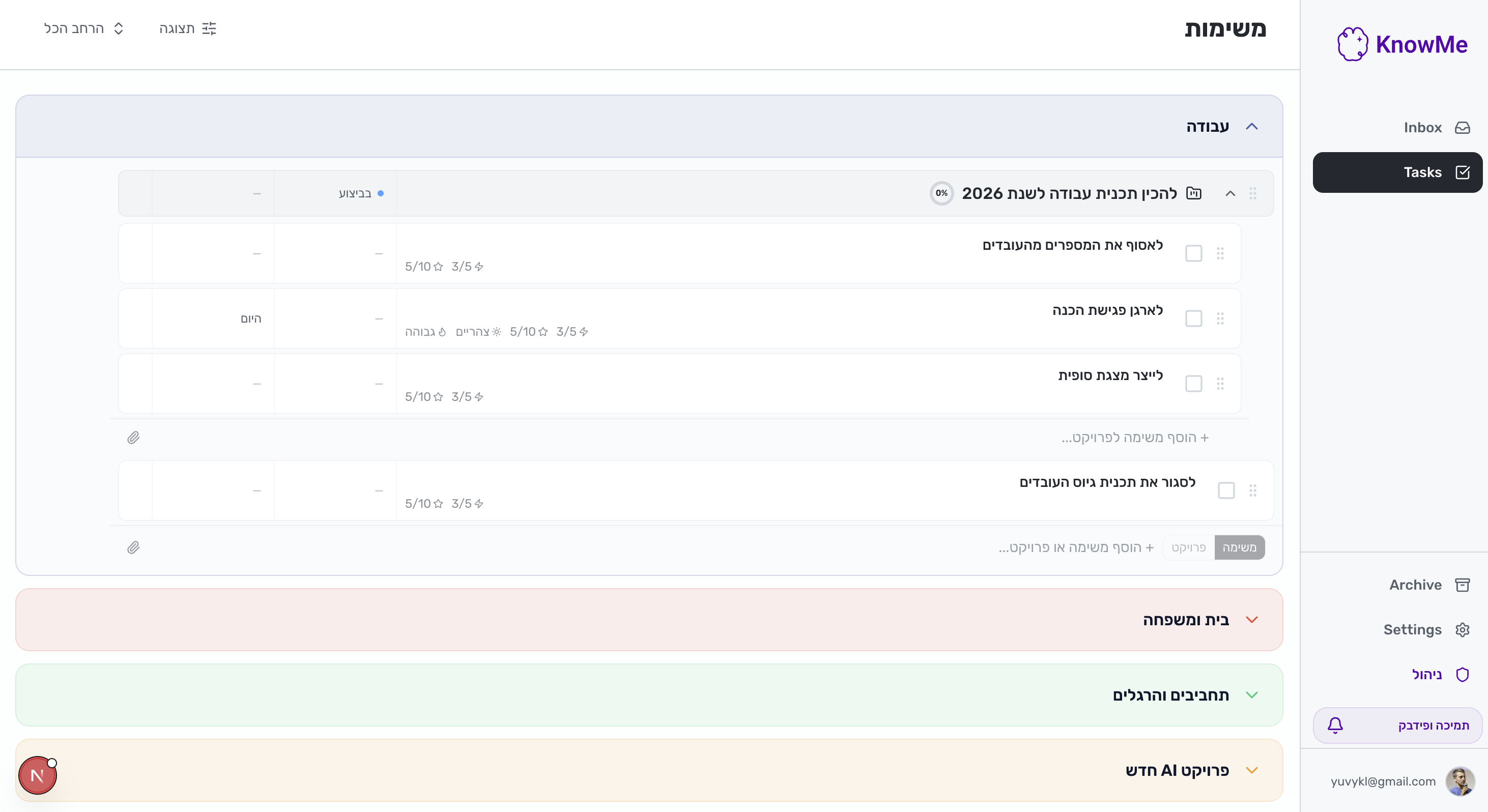Expand the תחביבים והרגלים section
This screenshot has width=1488, height=812.
point(1251,695)
